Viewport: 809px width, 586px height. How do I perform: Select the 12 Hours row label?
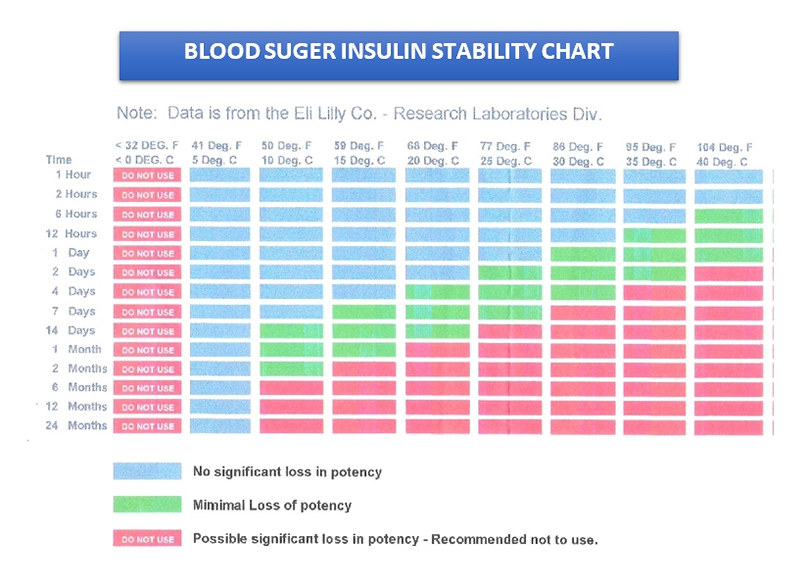click(71, 234)
